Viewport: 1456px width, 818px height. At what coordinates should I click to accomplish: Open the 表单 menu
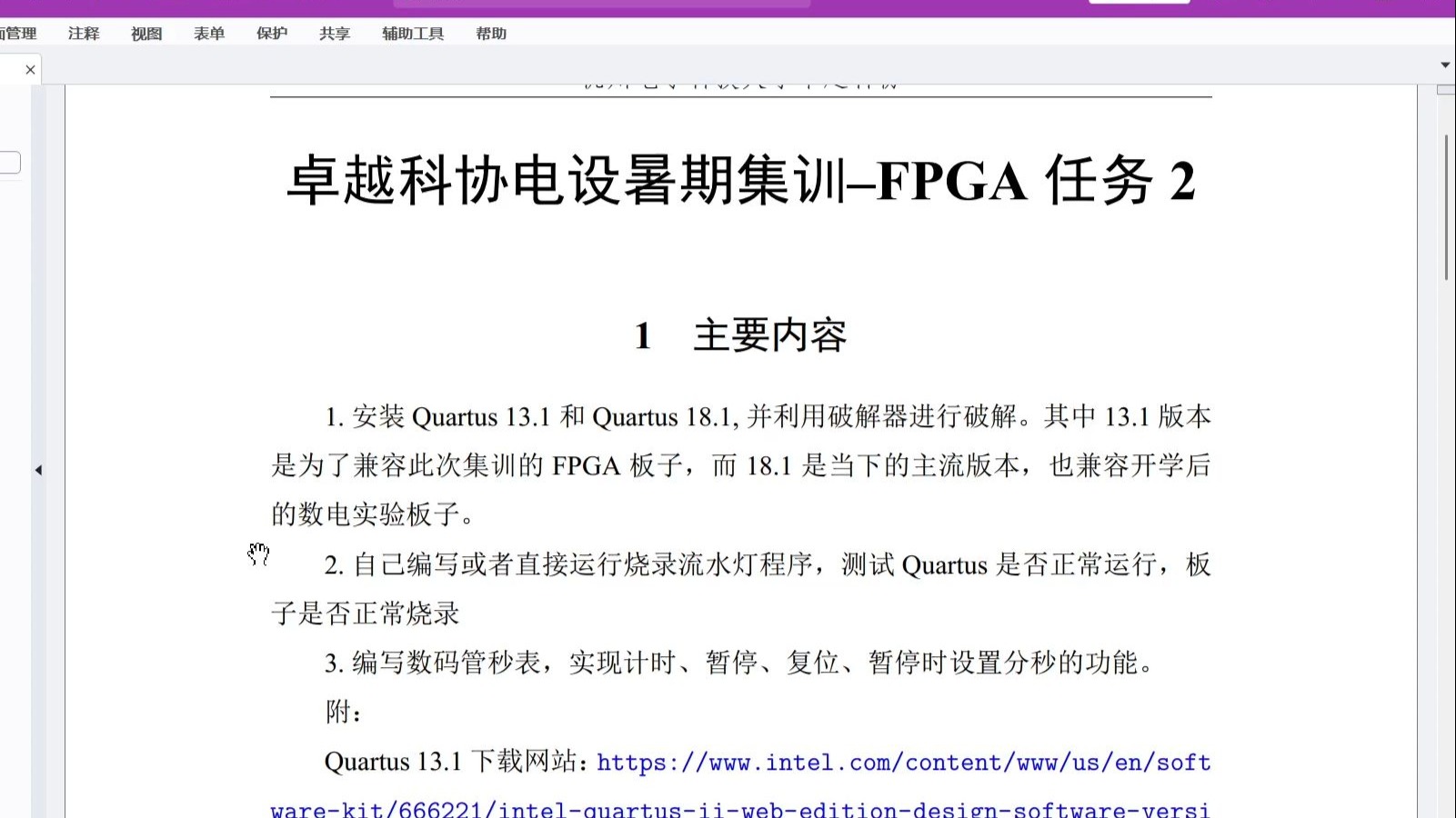209,34
